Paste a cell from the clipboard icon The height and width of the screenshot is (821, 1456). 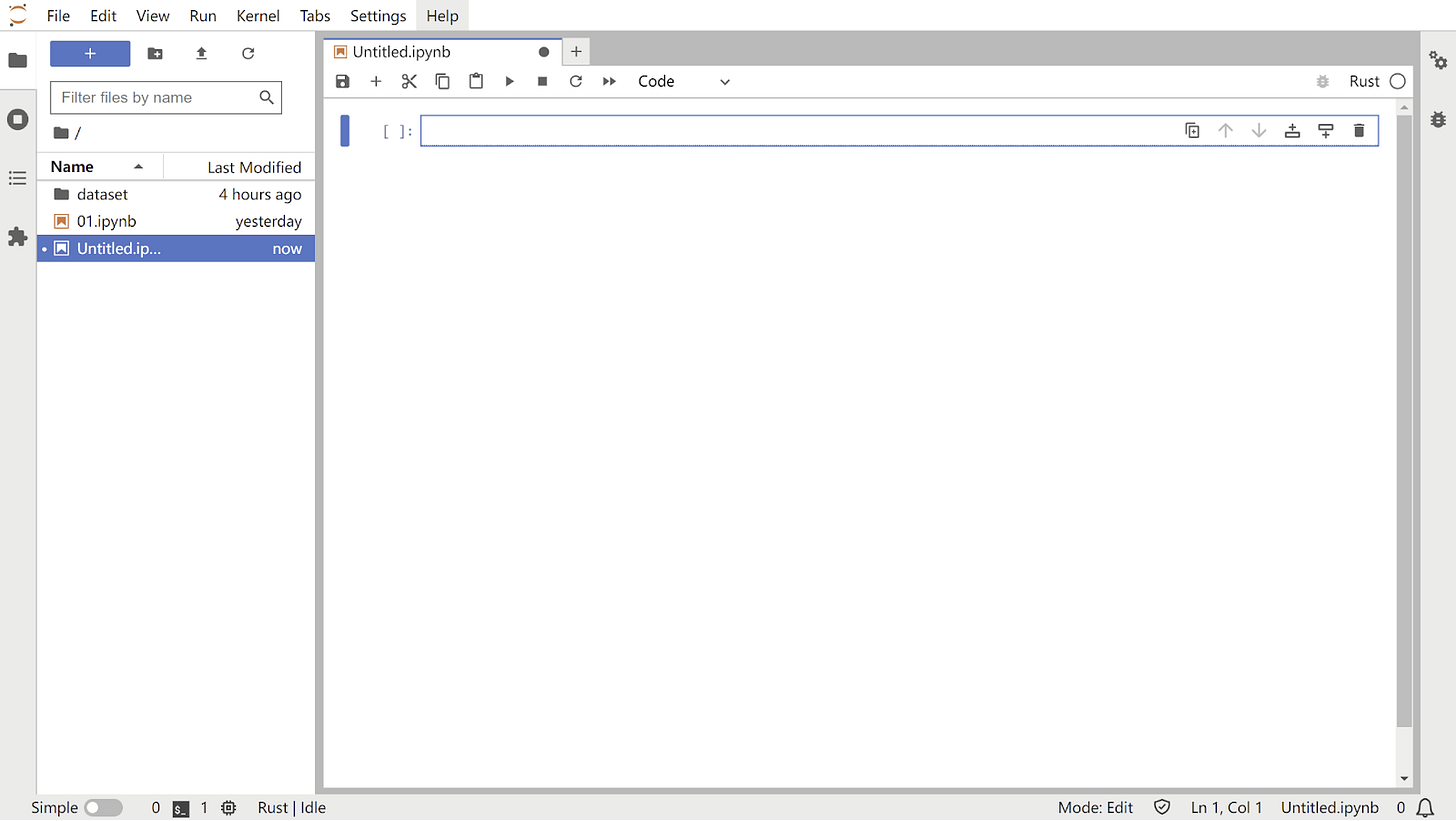[x=476, y=81]
